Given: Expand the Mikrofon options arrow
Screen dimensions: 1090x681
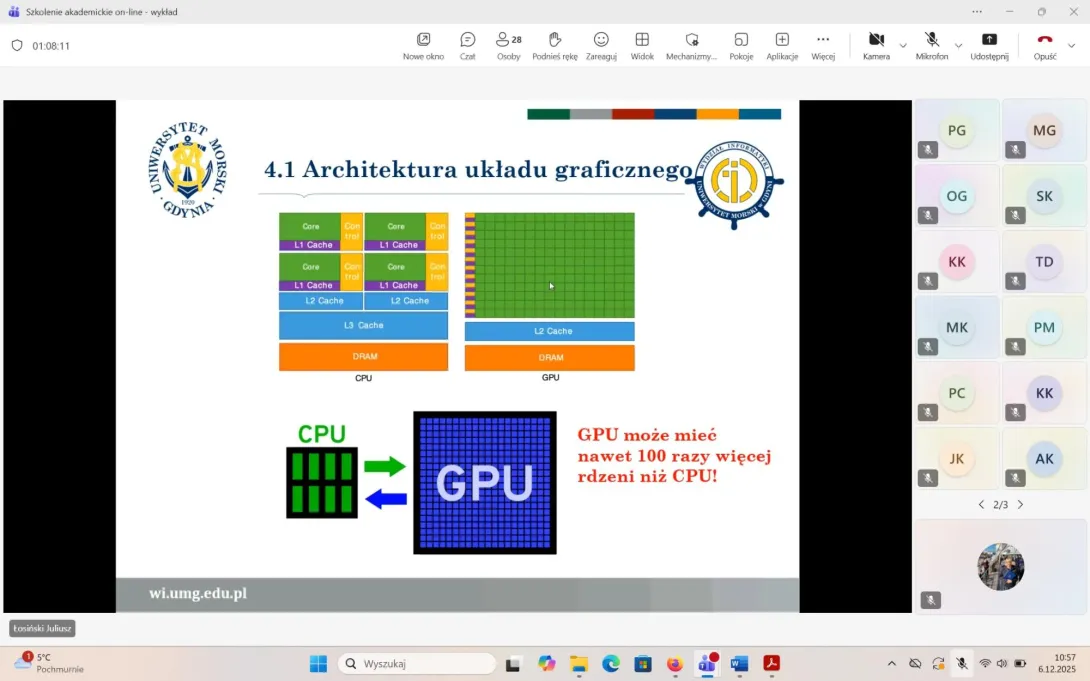Looking at the screenshot, I should pos(958,46).
